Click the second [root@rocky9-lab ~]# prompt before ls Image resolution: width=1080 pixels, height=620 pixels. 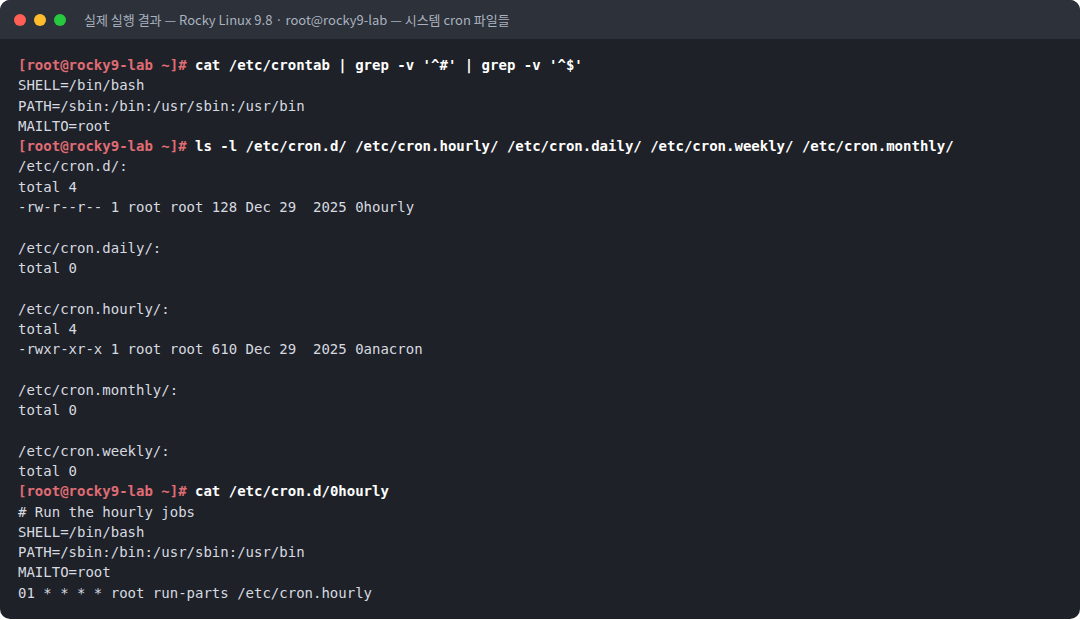(x=103, y=146)
